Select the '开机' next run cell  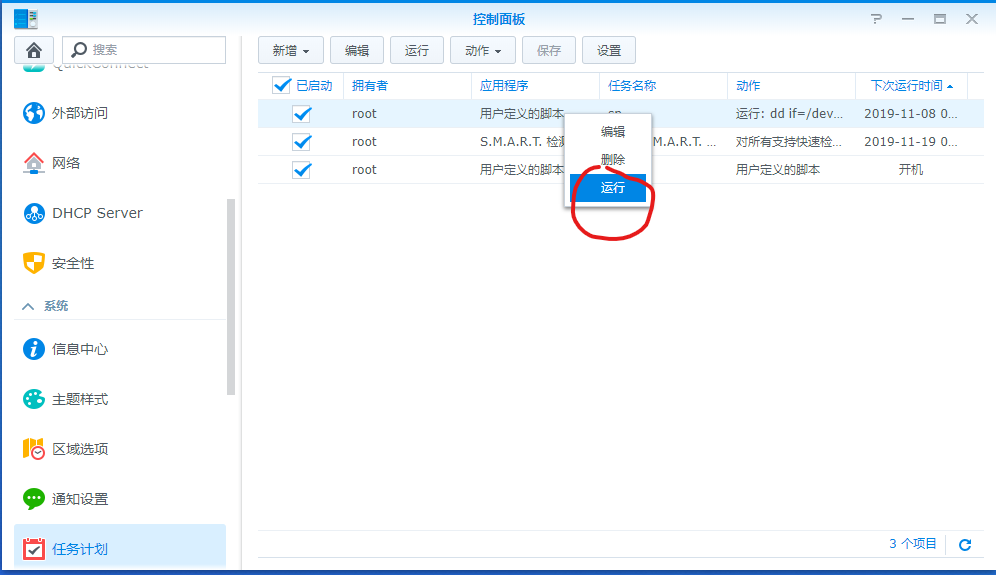pos(911,170)
